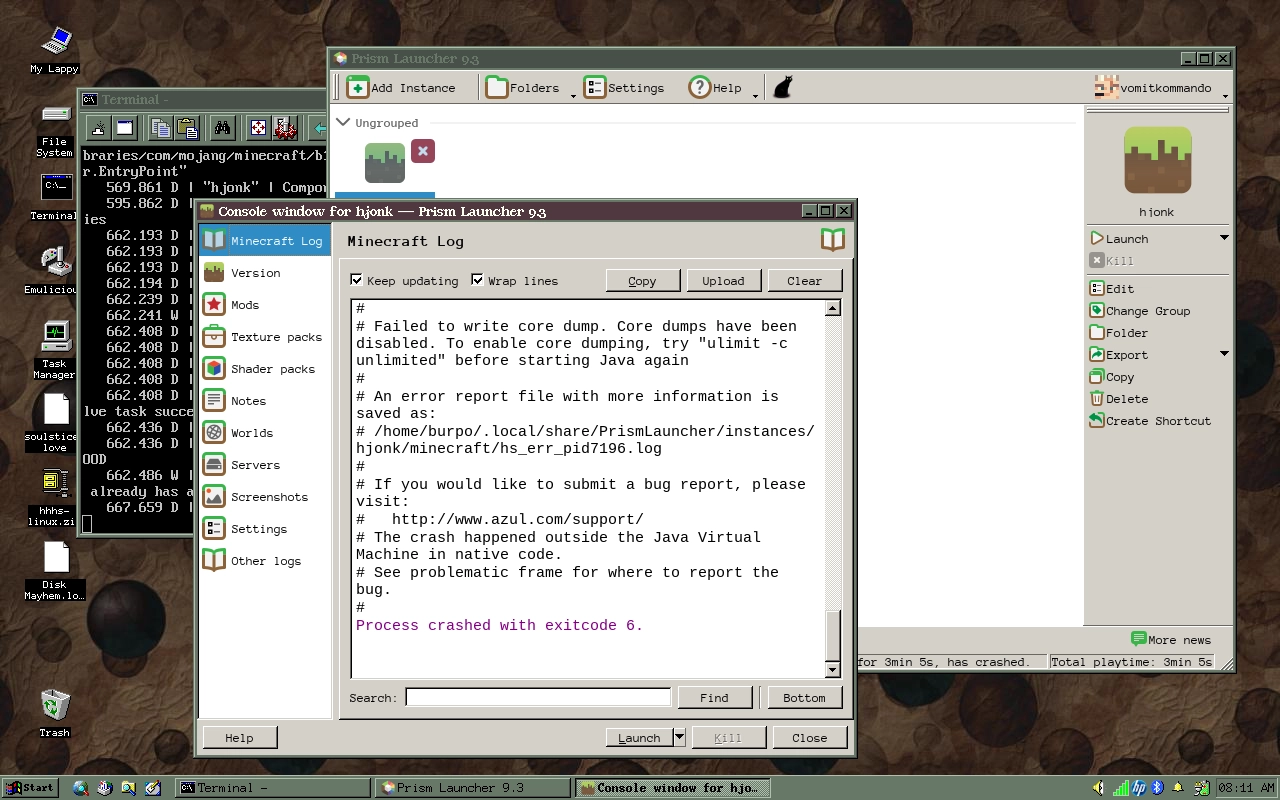Click the log scrollbar down arrow
The image size is (1280, 800).
point(832,669)
